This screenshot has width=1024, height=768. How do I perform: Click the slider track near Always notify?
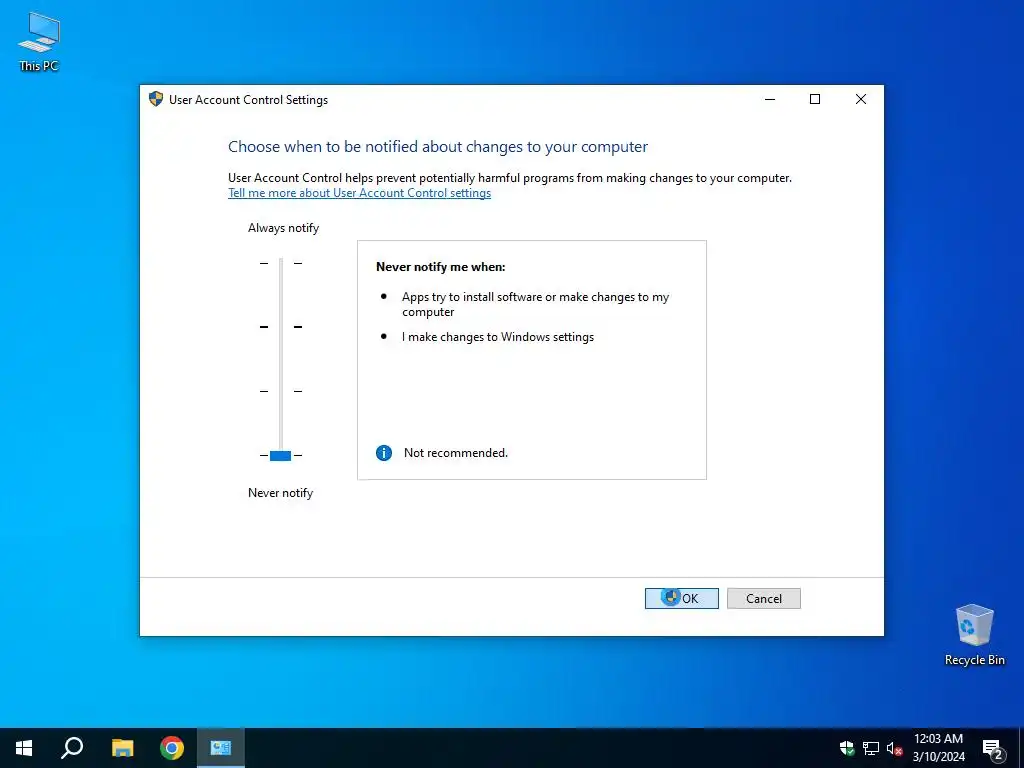click(281, 263)
